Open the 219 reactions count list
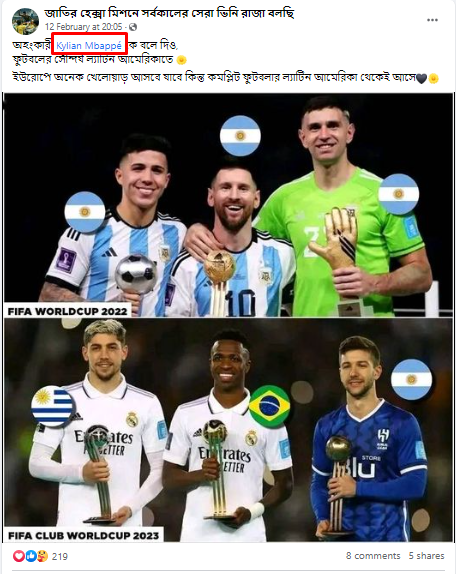The image size is (456, 574). [60, 556]
